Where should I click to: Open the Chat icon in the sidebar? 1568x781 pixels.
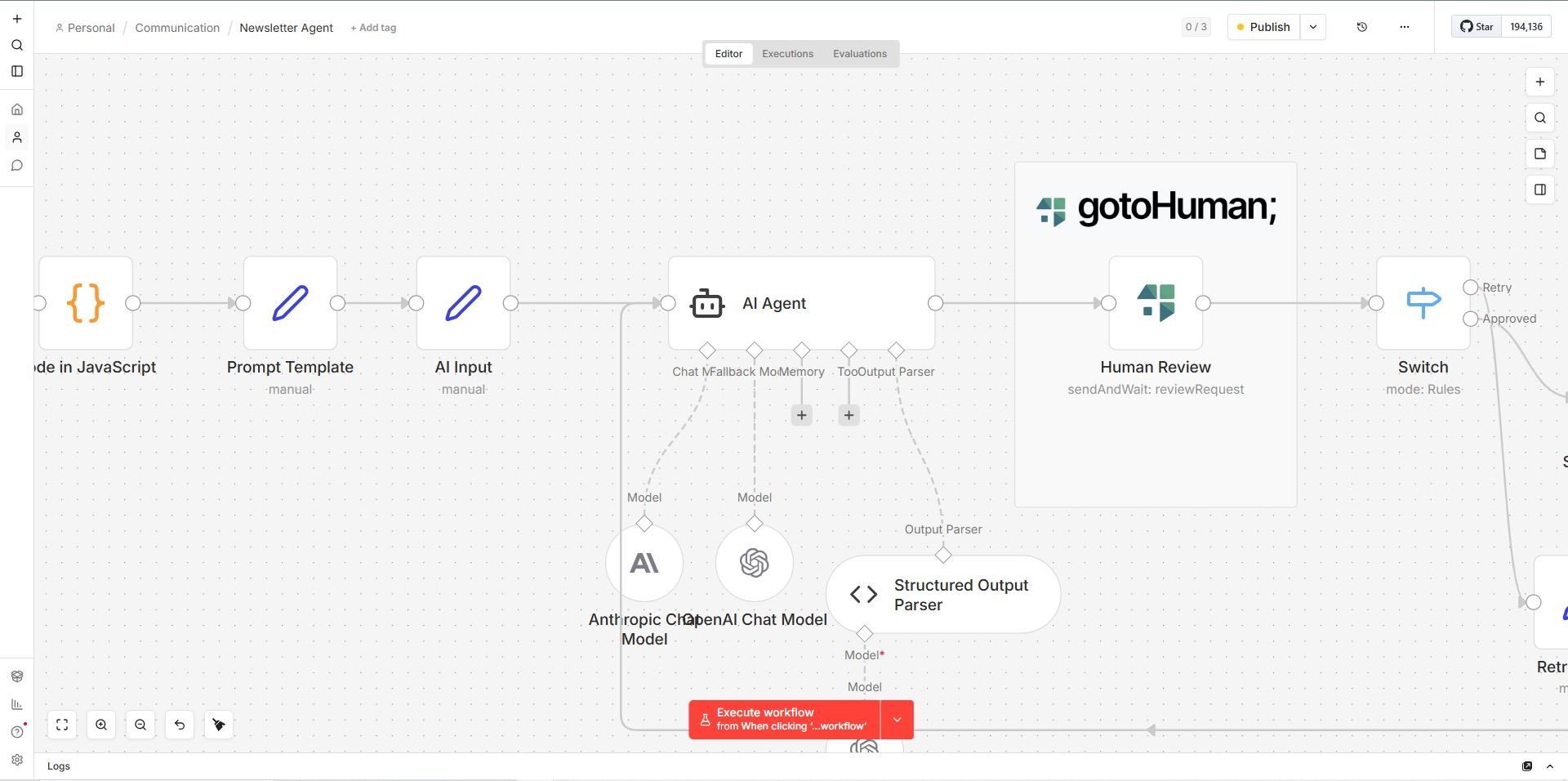[17, 166]
